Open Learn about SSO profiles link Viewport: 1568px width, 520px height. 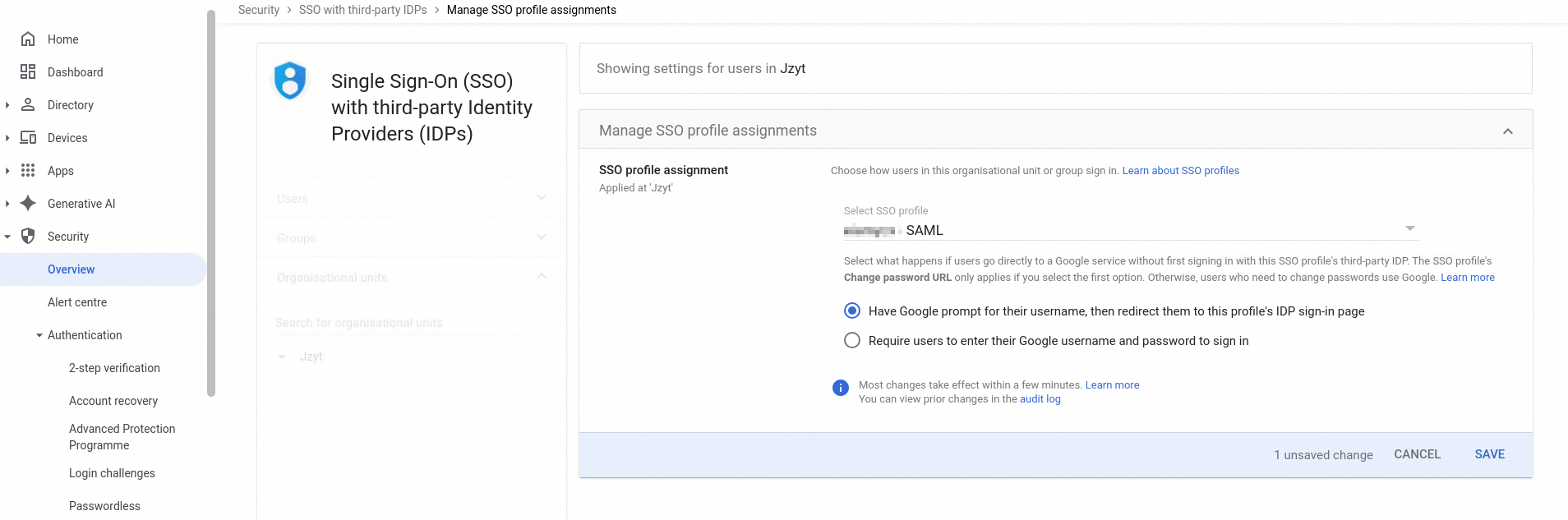(1181, 171)
